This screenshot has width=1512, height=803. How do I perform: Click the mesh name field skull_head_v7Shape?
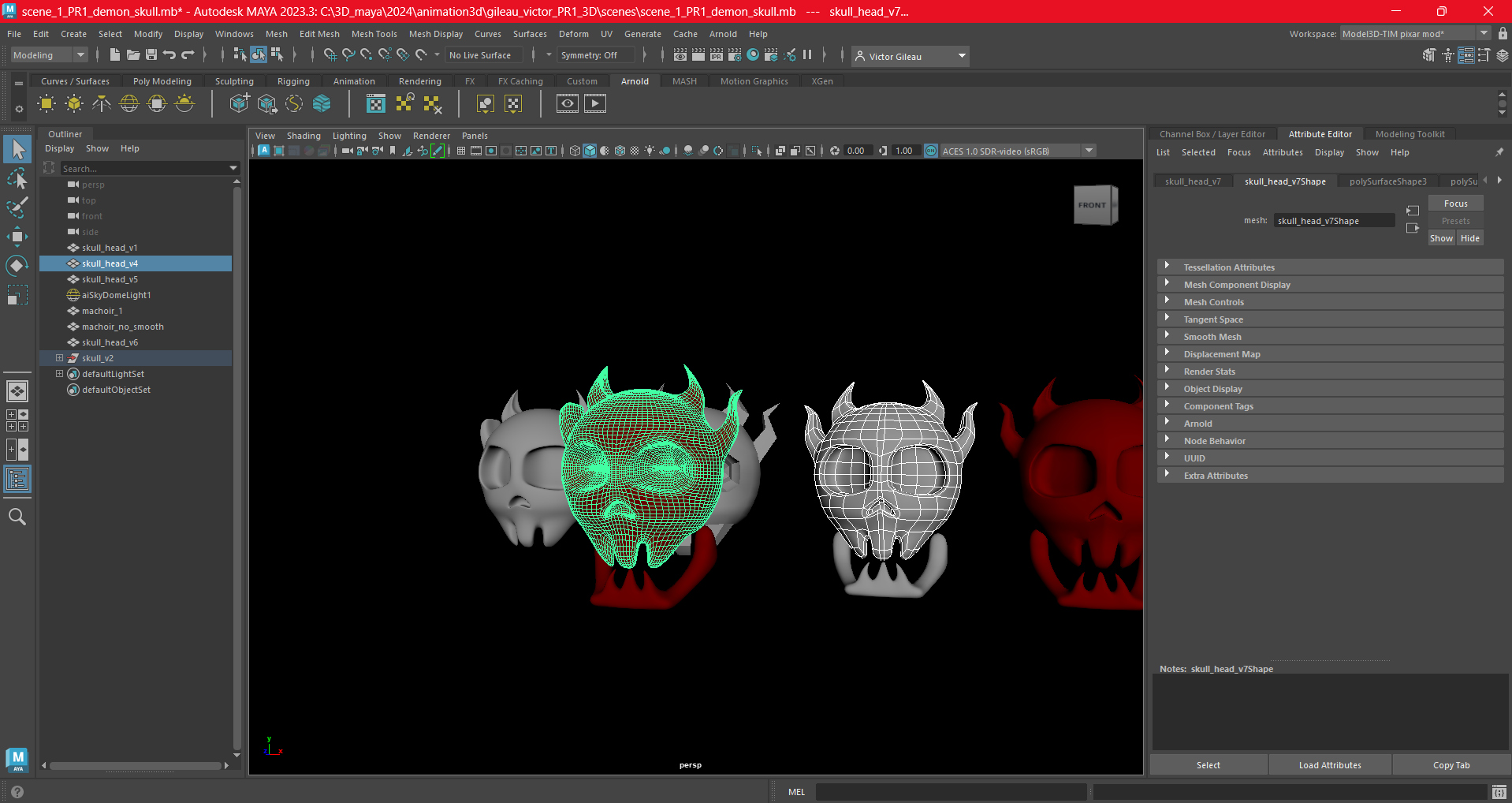(x=1334, y=221)
